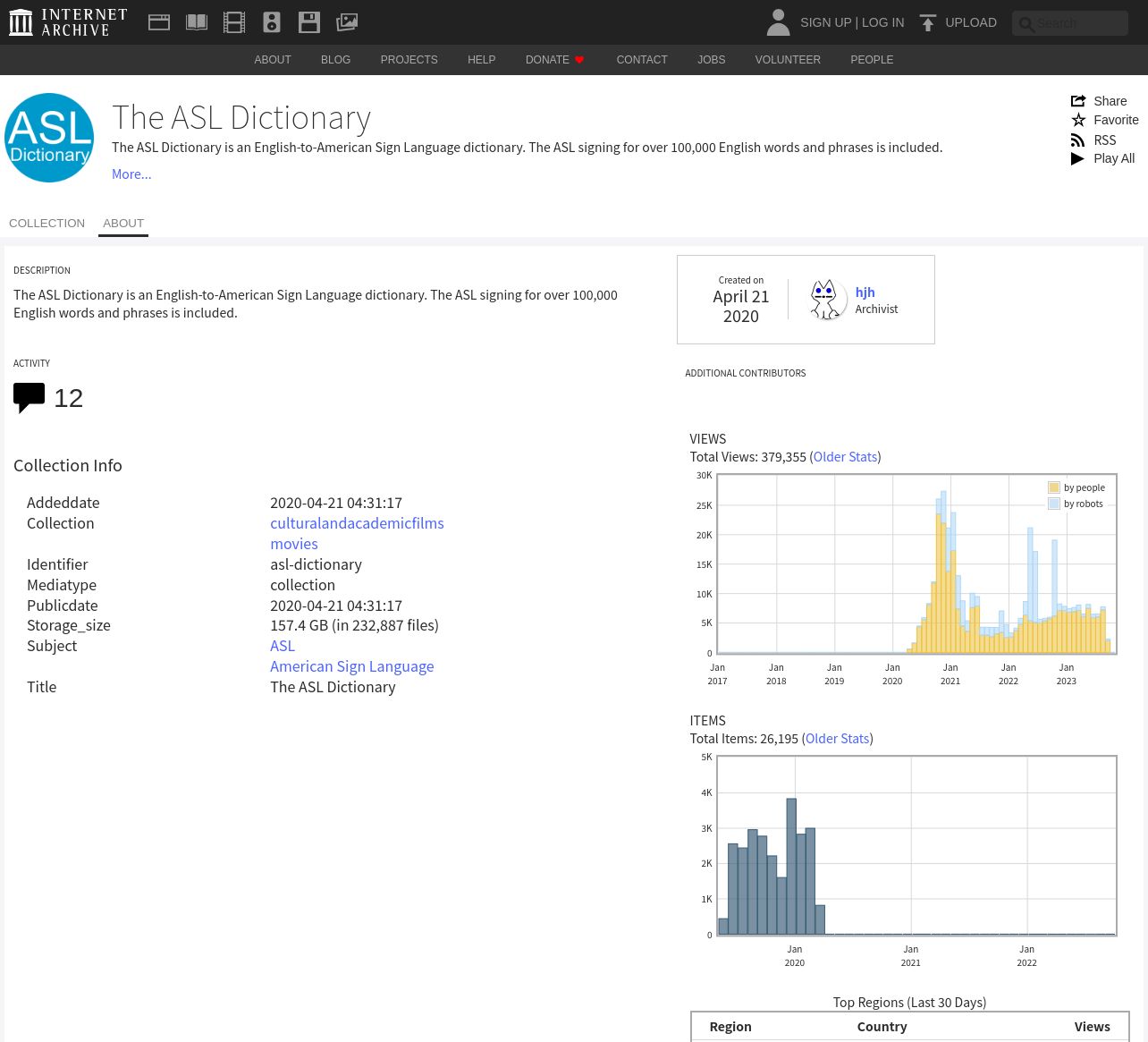The image size is (1148, 1042).
Task: Switch to the COLLECTION tab
Action: 46,224
